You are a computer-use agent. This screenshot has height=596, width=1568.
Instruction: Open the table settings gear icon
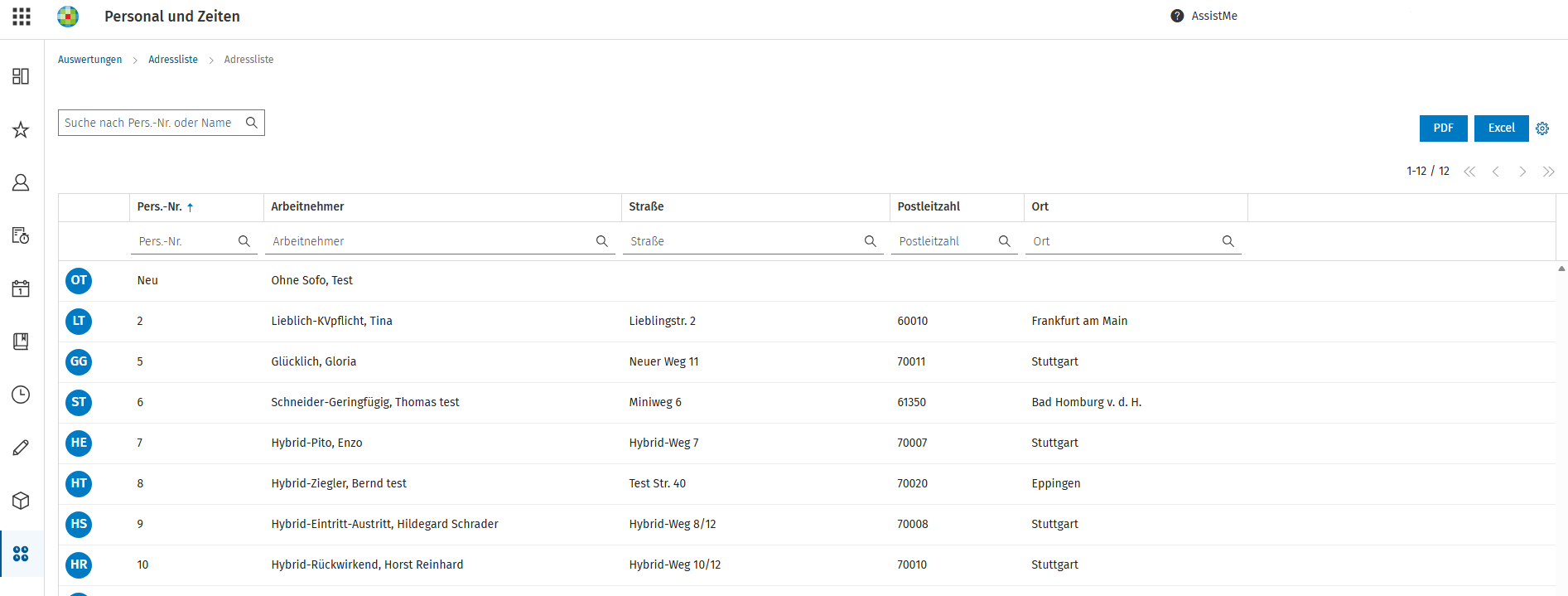click(1542, 128)
